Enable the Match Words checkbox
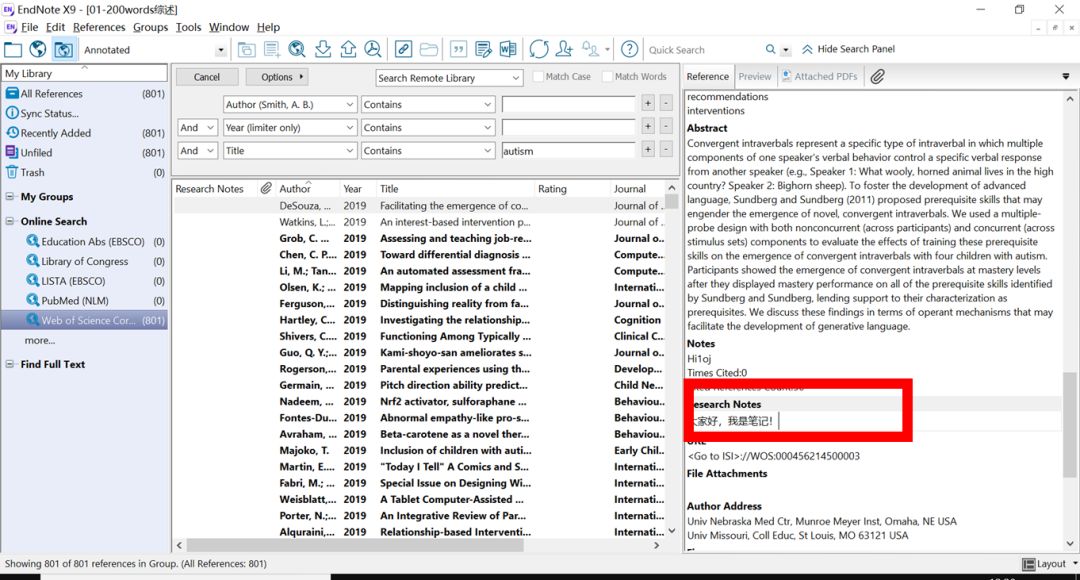Screen dimensions: 1080x580 (x=608, y=76)
